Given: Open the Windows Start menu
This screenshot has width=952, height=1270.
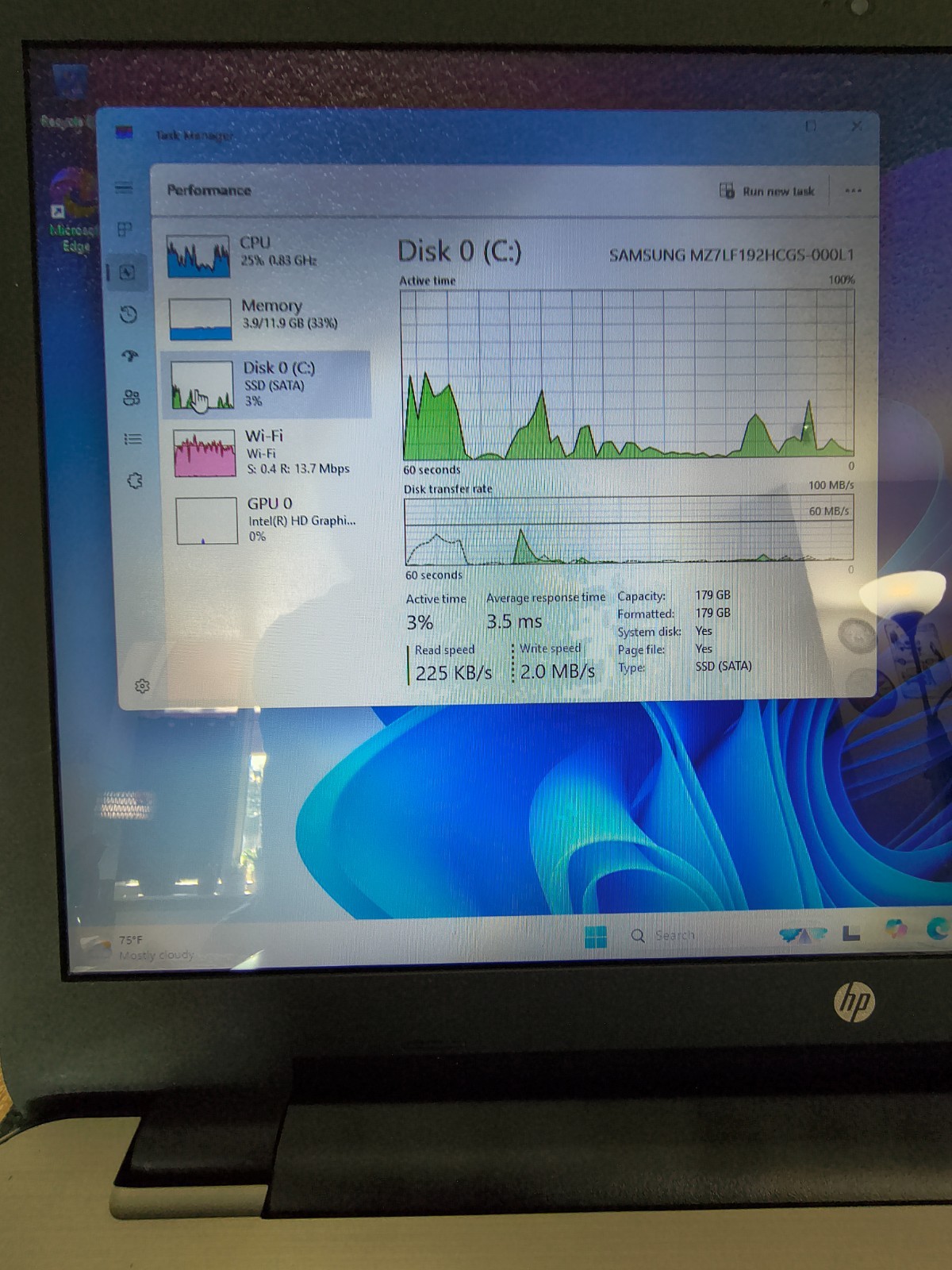Looking at the screenshot, I should tap(595, 937).
